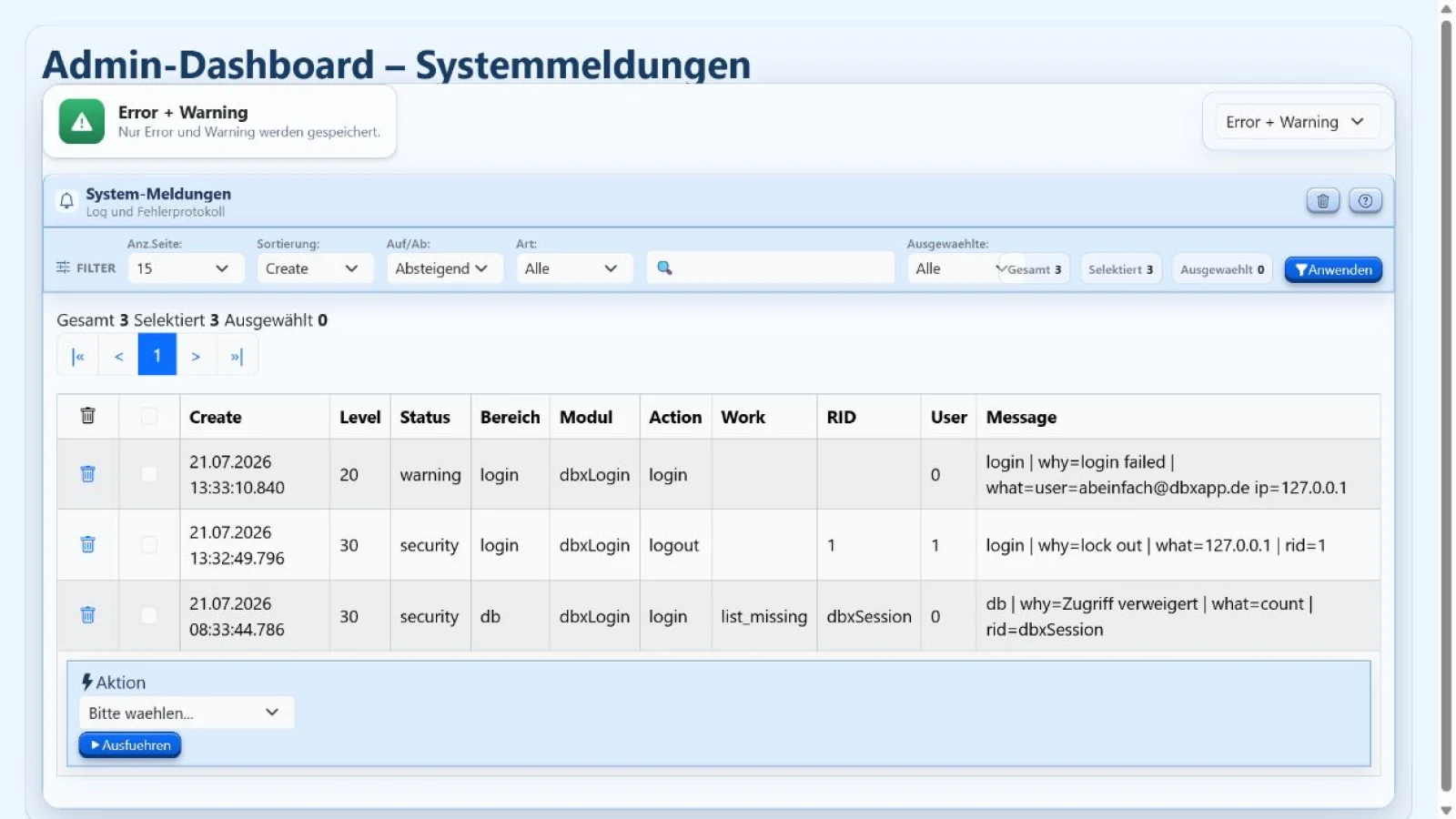Open the Error + Warning level dropdown
Viewport: 1456px width, 819px height.
coord(1298,122)
